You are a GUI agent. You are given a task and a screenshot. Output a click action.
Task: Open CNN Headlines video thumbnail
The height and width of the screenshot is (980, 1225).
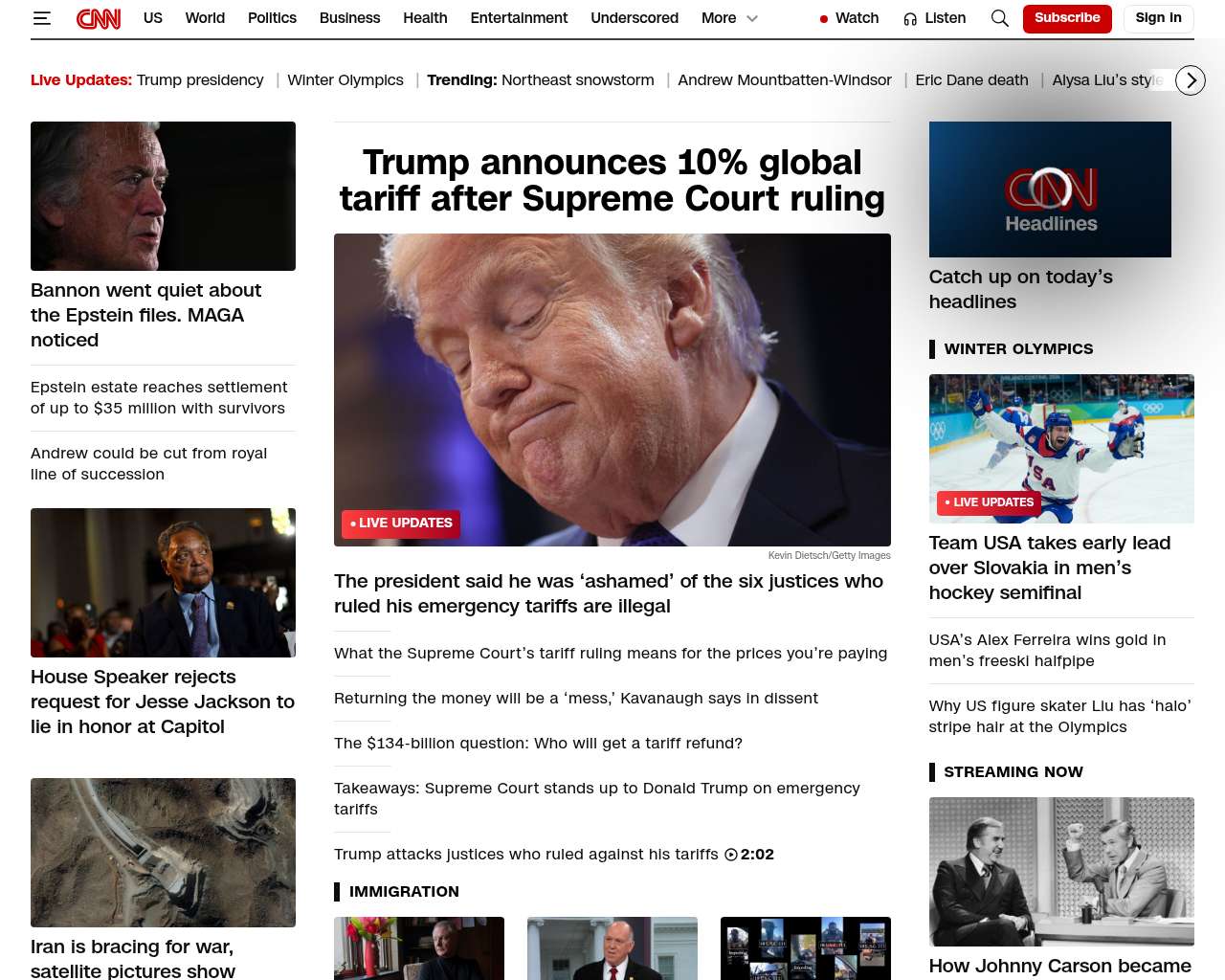(x=1050, y=189)
